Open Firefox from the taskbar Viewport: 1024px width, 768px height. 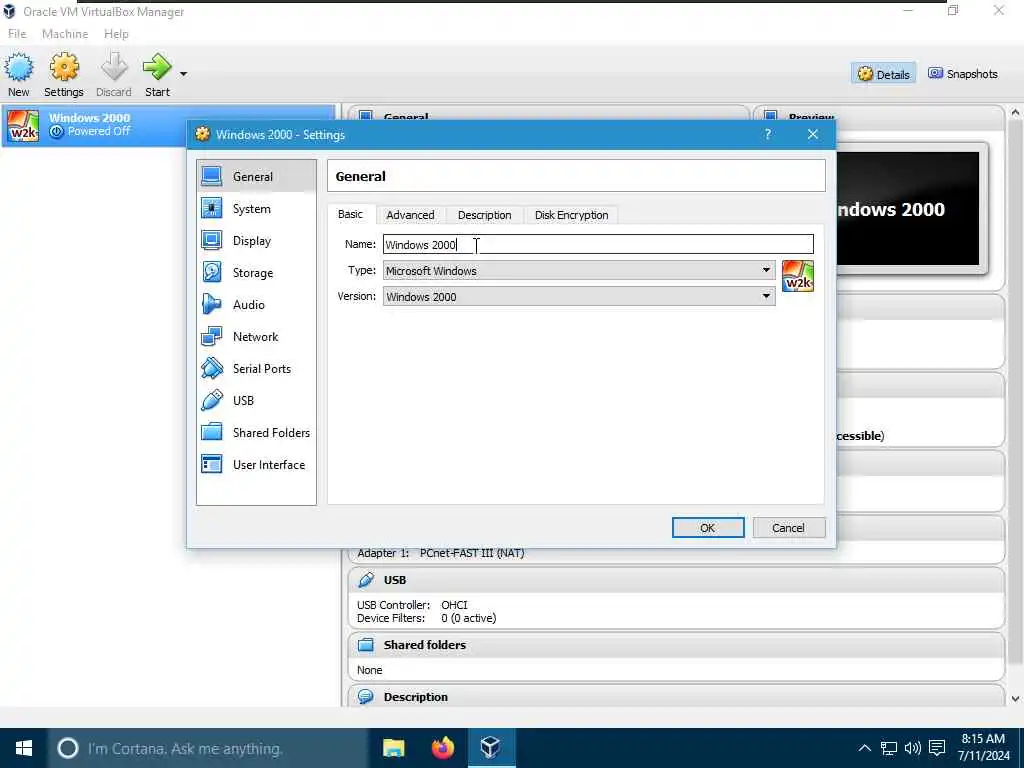(x=443, y=748)
